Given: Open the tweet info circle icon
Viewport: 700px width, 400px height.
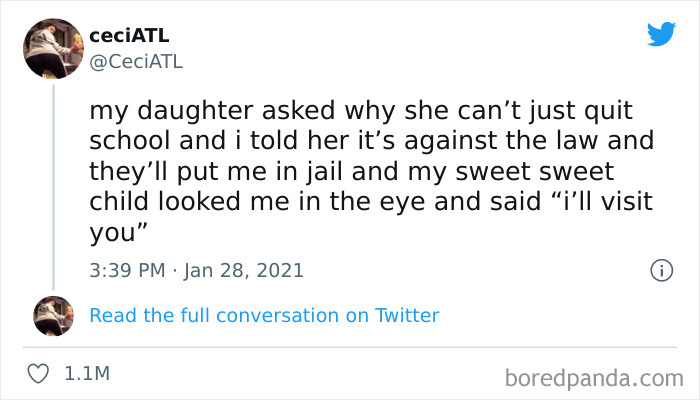Looking at the screenshot, I should tap(660, 270).
